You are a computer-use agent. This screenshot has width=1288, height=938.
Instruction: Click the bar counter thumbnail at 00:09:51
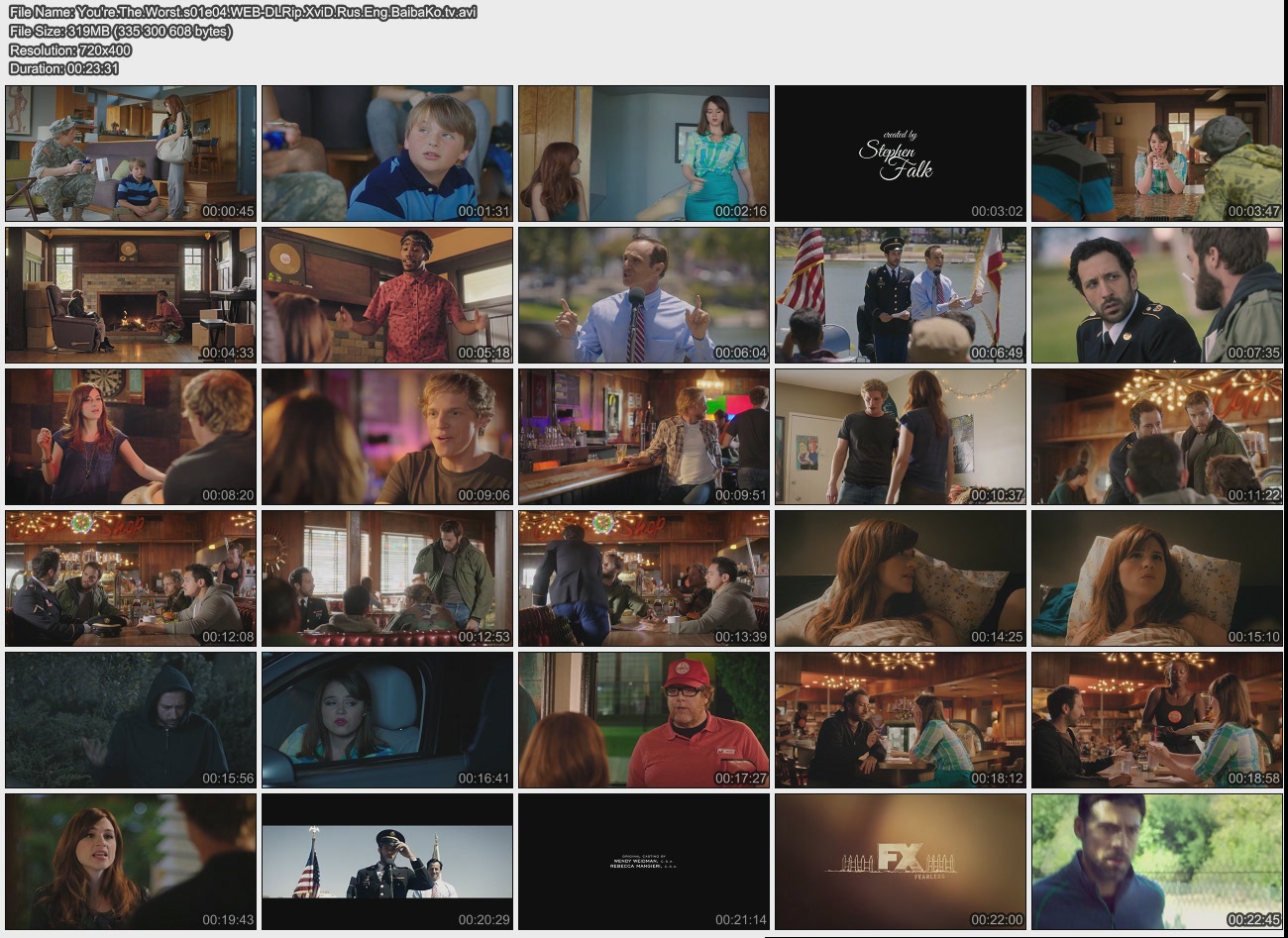point(644,437)
